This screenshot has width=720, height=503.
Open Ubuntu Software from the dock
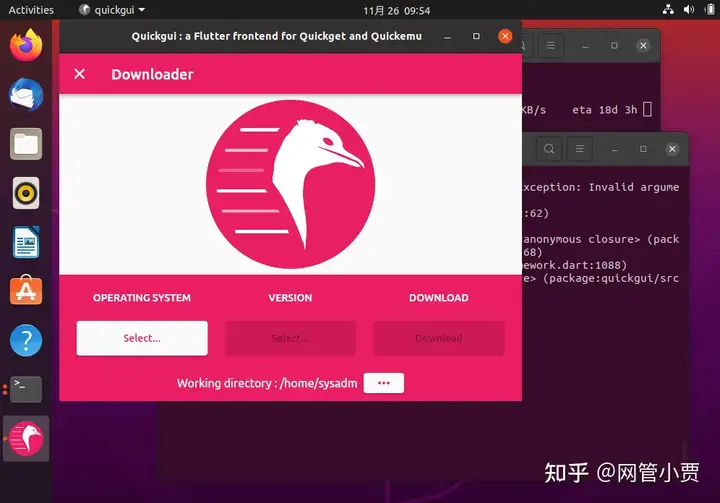26,290
